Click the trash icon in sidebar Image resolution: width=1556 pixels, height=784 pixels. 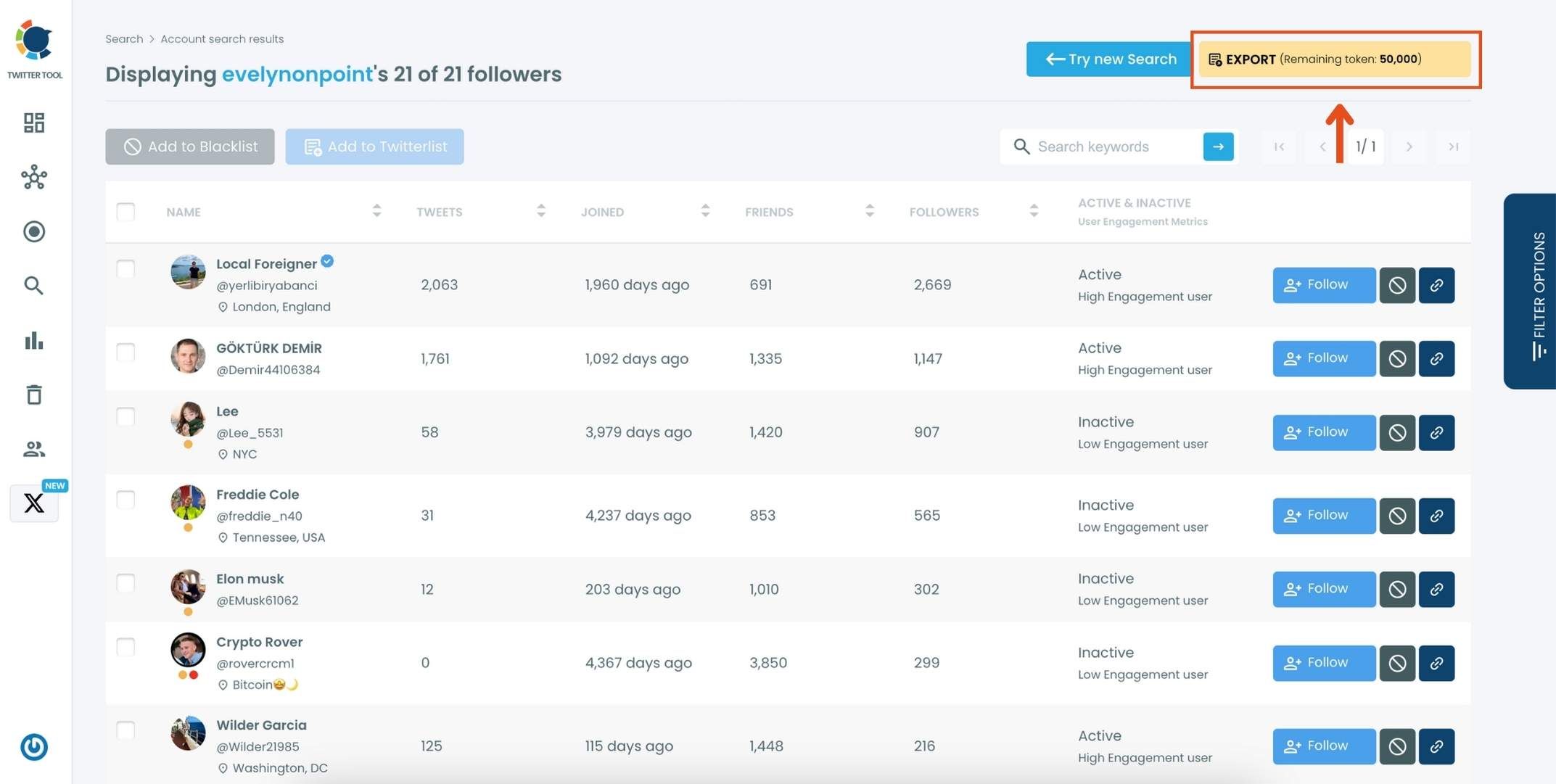tap(33, 395)
